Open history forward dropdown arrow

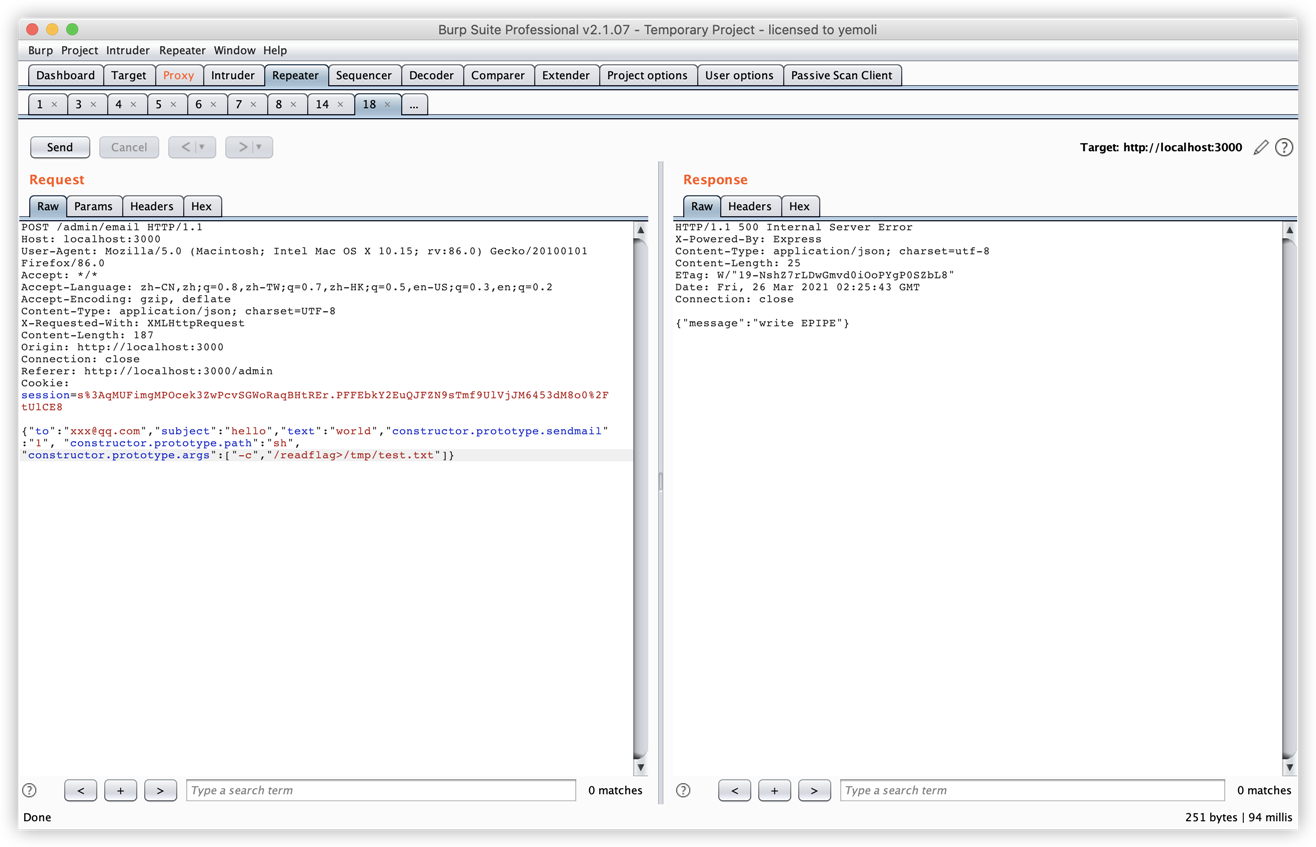pos(259,147)
